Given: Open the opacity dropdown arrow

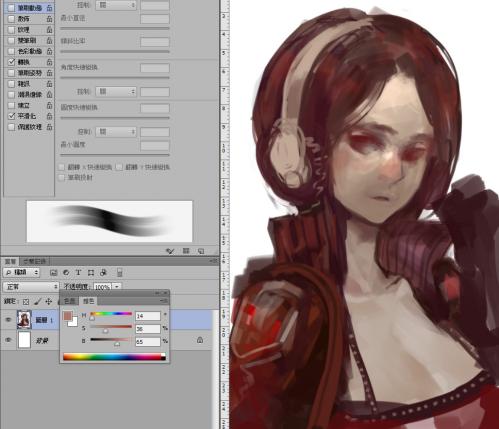Looking at the screenshot, I should pos(117,286).
